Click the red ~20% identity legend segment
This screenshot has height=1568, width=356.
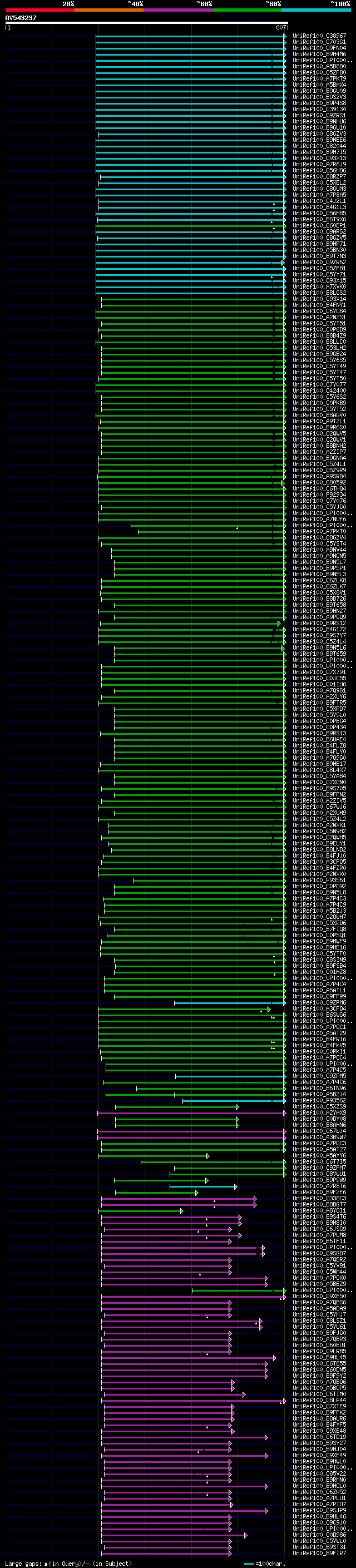40,10
